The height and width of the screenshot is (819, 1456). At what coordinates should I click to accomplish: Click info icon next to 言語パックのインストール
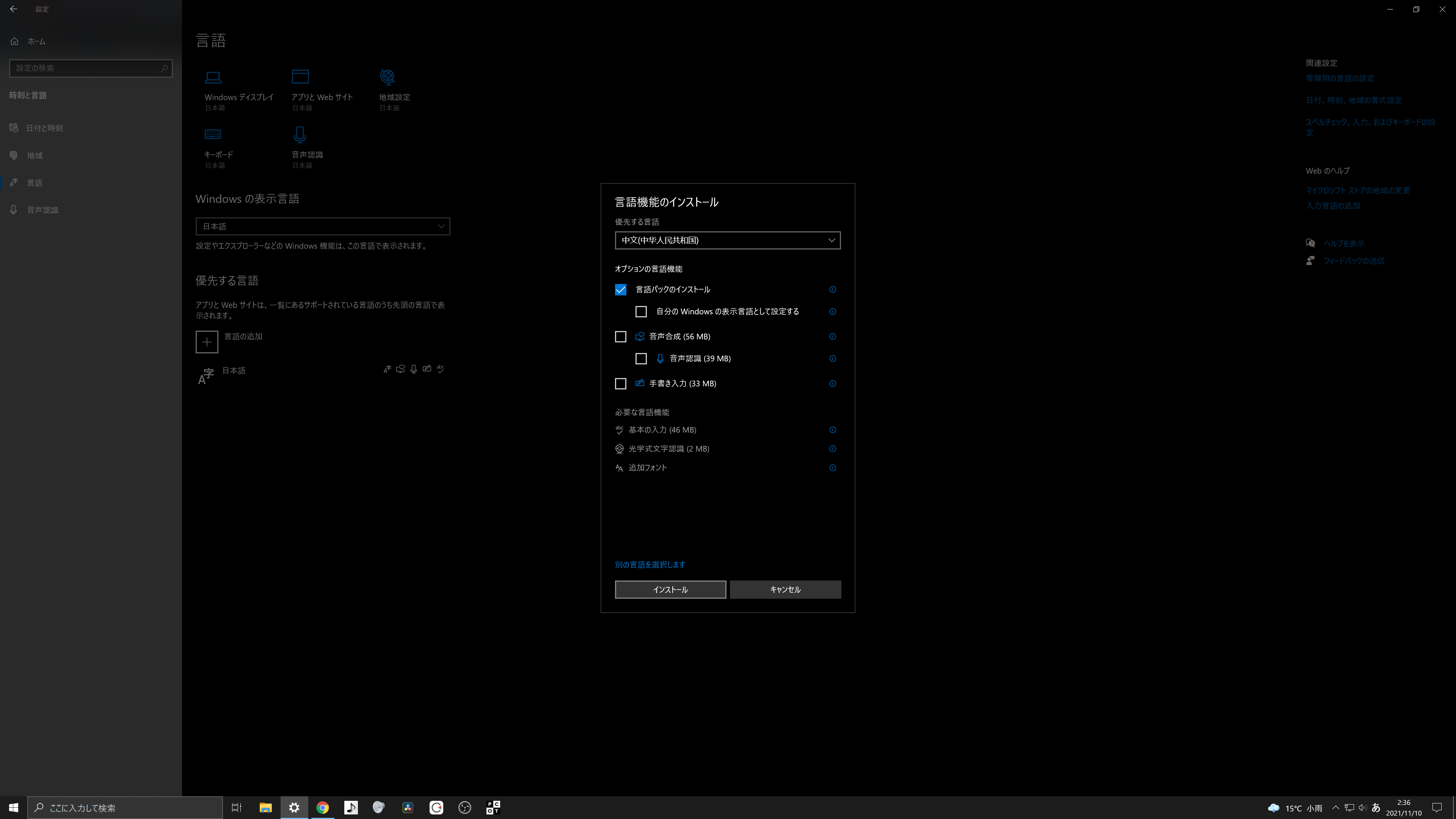coord(833,289)
